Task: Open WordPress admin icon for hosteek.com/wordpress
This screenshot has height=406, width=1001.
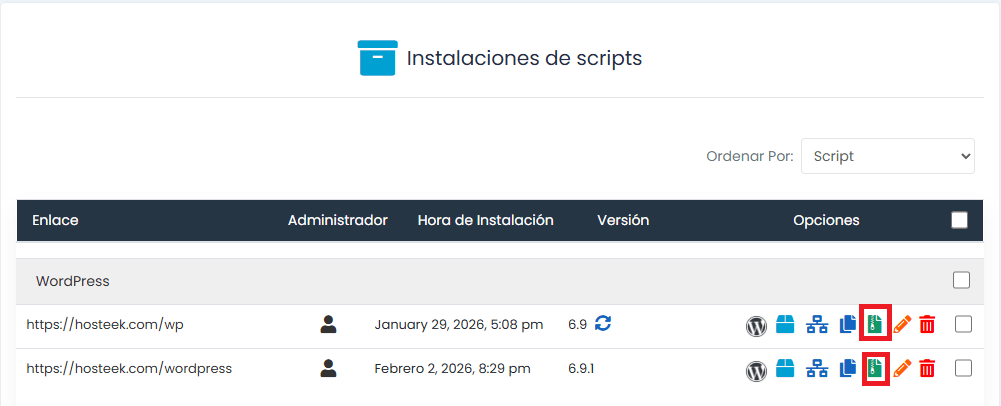Action: point(756,370)
